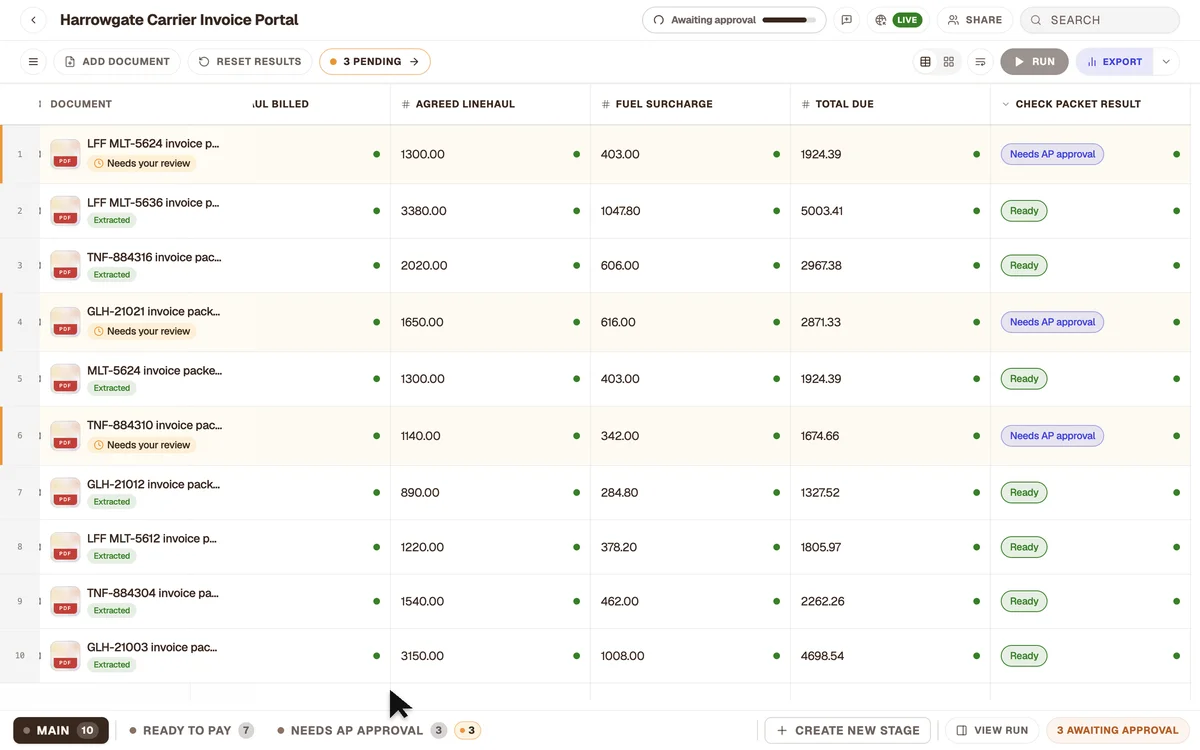Click the Export button
The height and width of the screenshot is (750, 1200).
[x=1115, y=62]
